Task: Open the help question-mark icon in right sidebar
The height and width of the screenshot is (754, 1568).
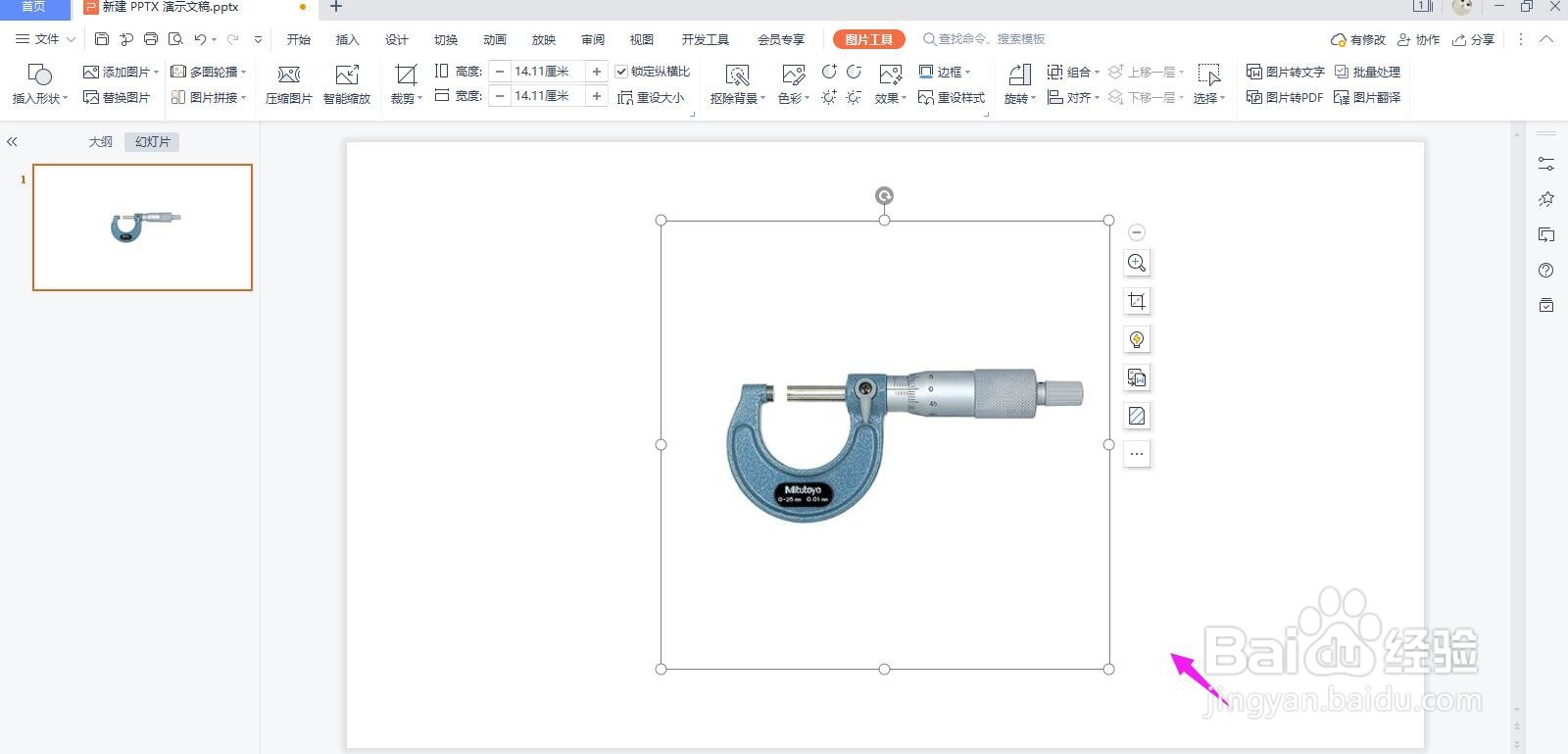Action: click(x=1546, y=271)
